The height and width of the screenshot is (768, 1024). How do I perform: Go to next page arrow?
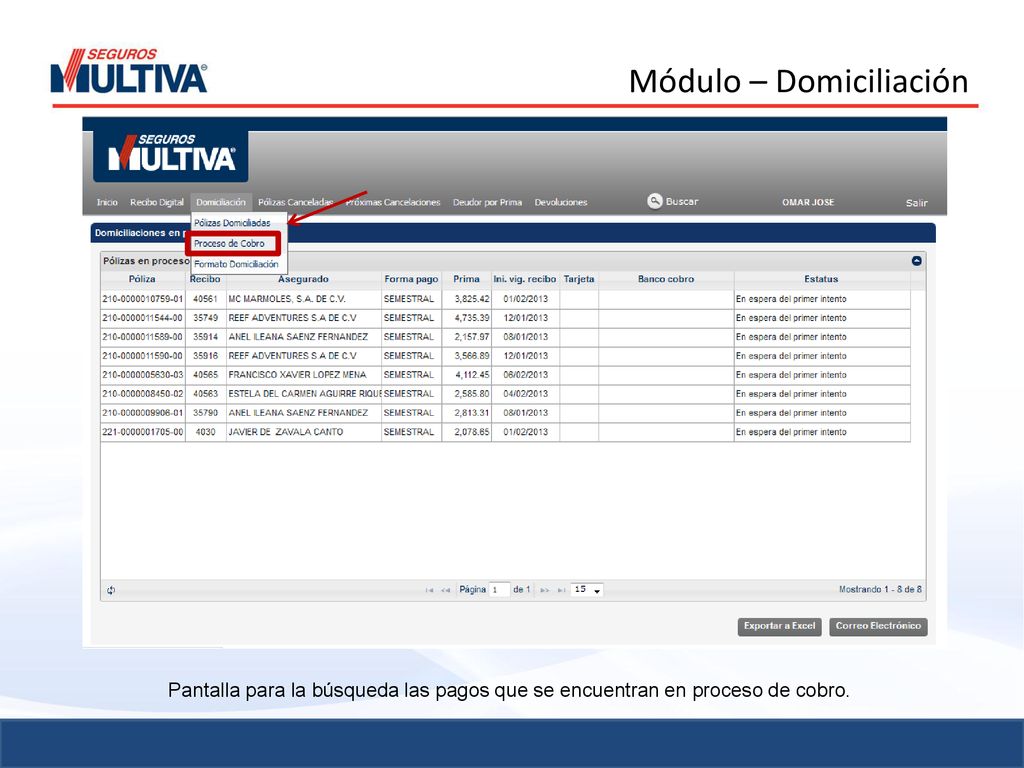click(545, 590)
